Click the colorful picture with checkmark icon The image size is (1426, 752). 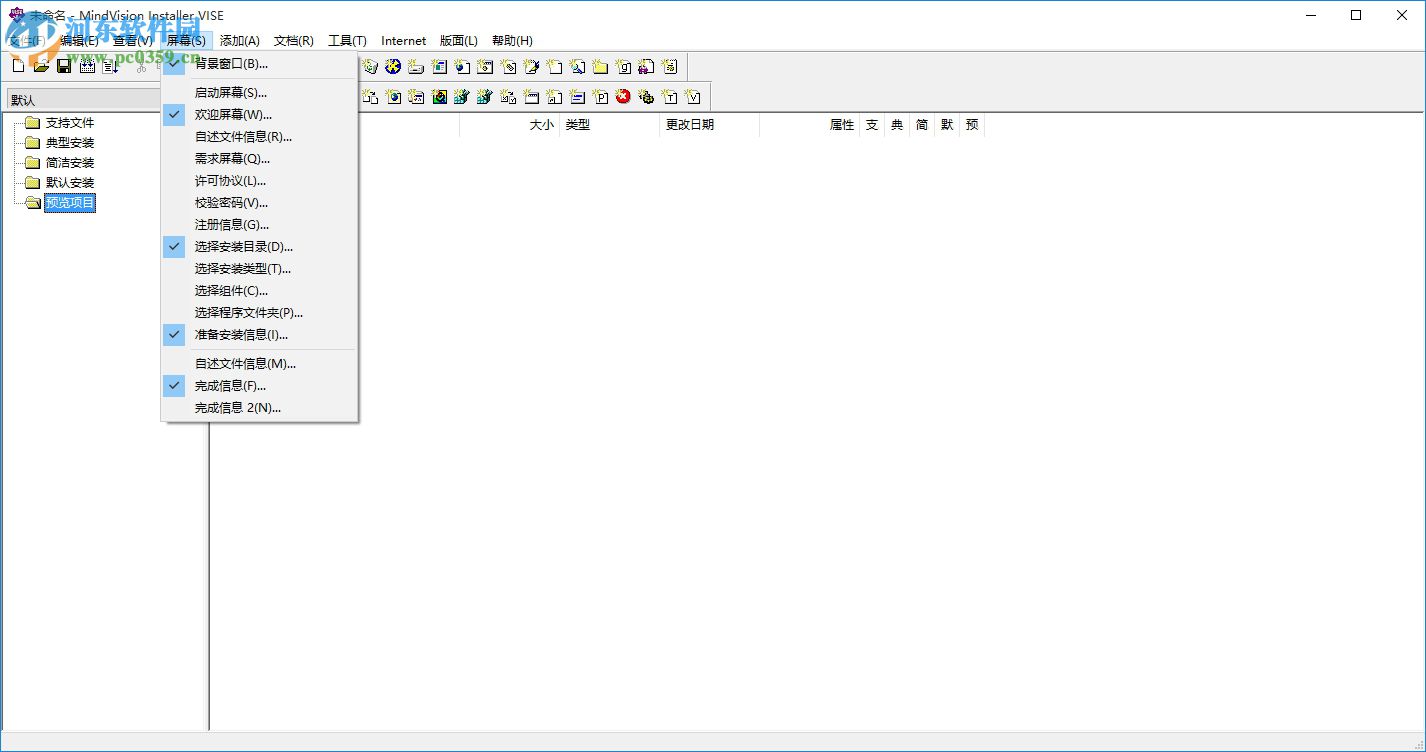pyautogui.click(x=439, y=97)
